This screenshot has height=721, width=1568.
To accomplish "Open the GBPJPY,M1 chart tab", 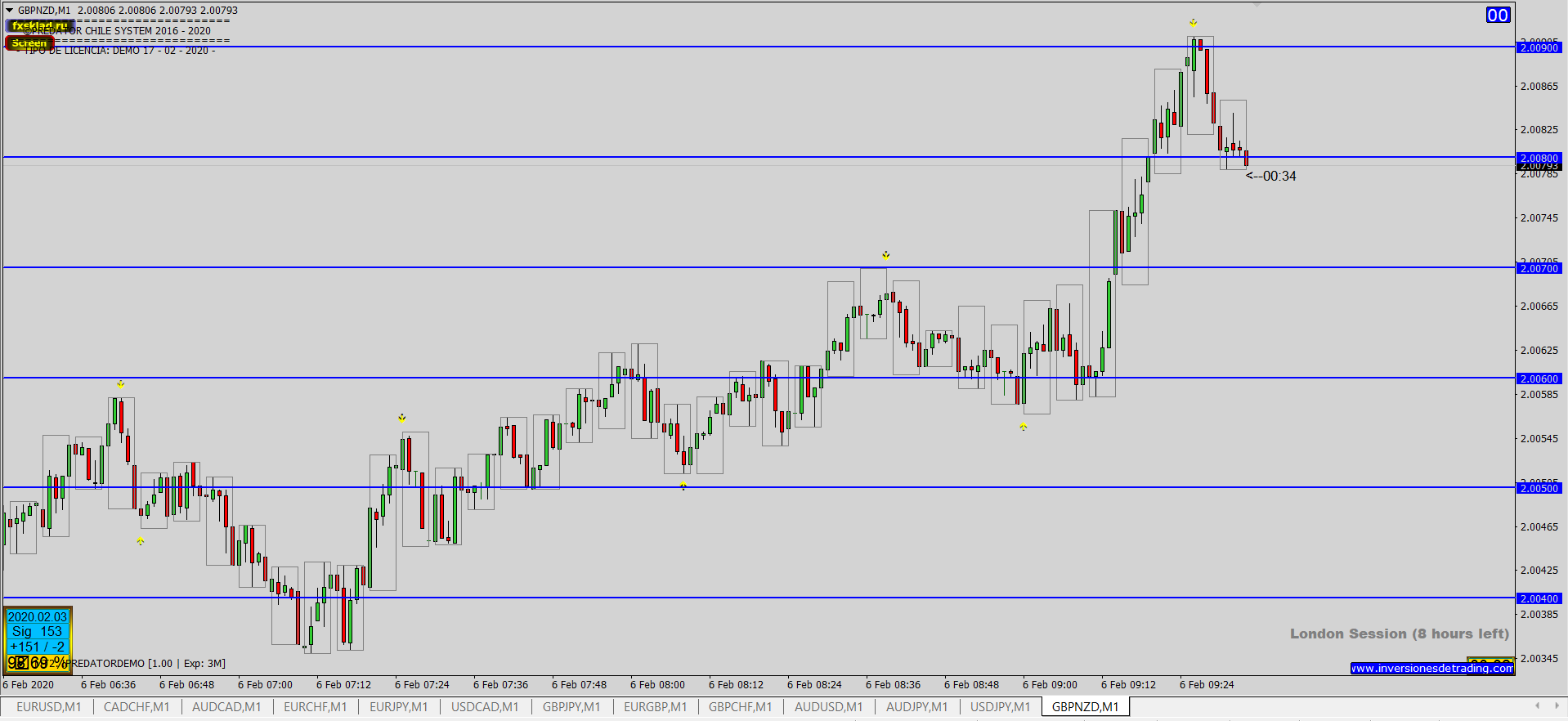I will [x=571, y=706].
